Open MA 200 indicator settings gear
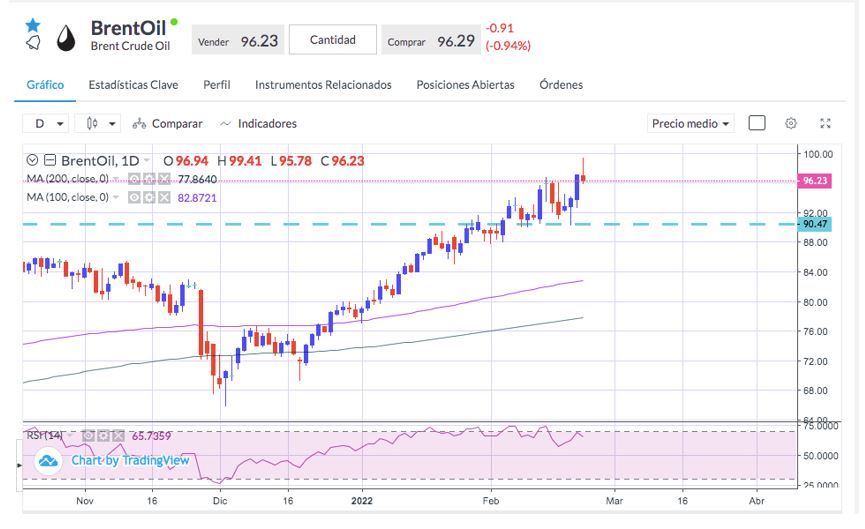The height and width of the screenshot is (529, 865). tap(149, 179)
